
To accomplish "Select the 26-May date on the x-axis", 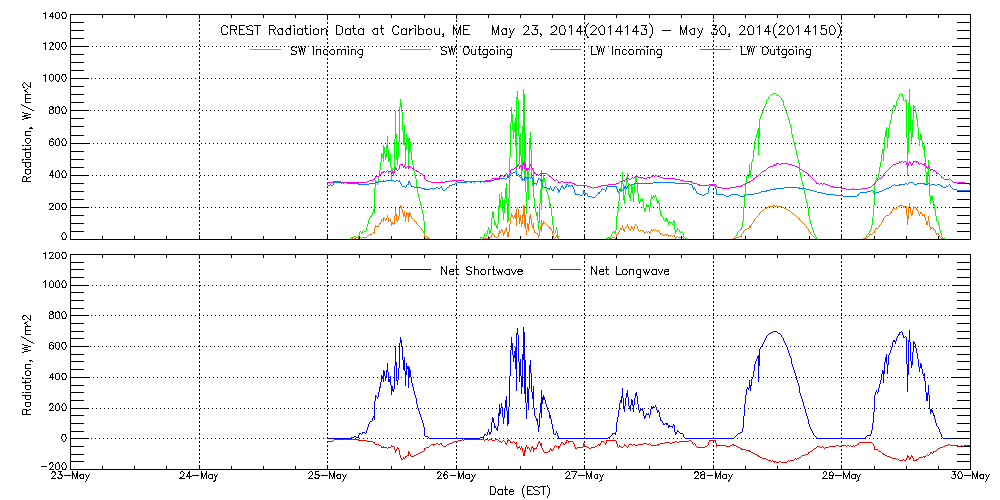I will [456, 477].
